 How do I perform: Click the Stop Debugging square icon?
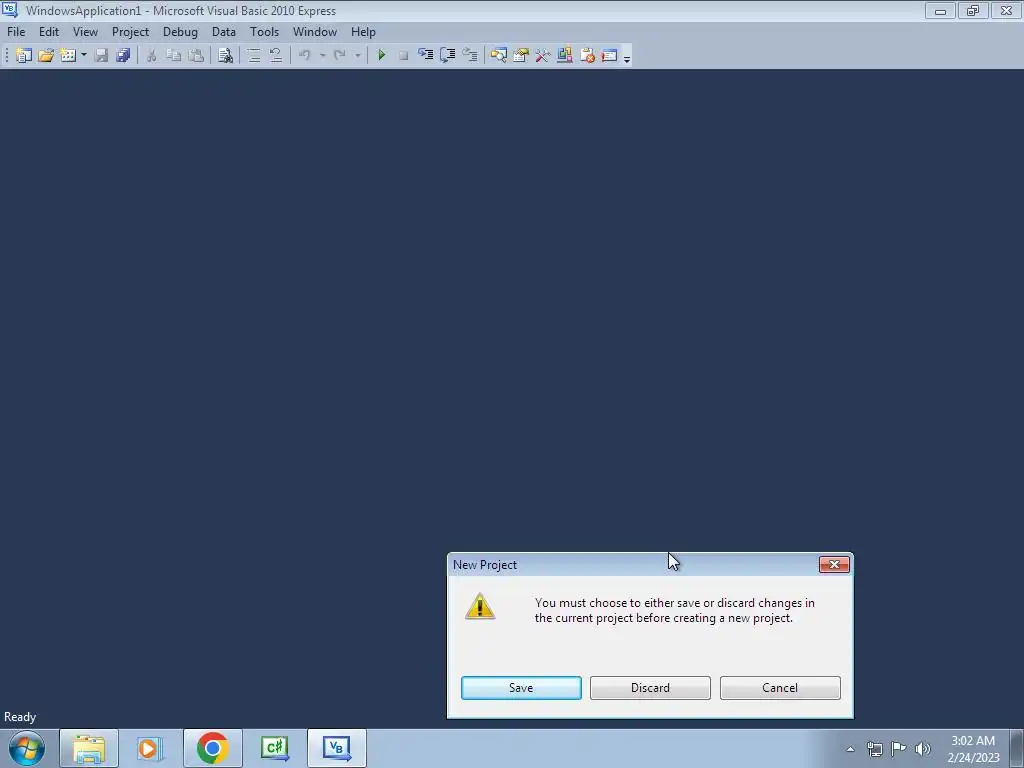(404, 56)
